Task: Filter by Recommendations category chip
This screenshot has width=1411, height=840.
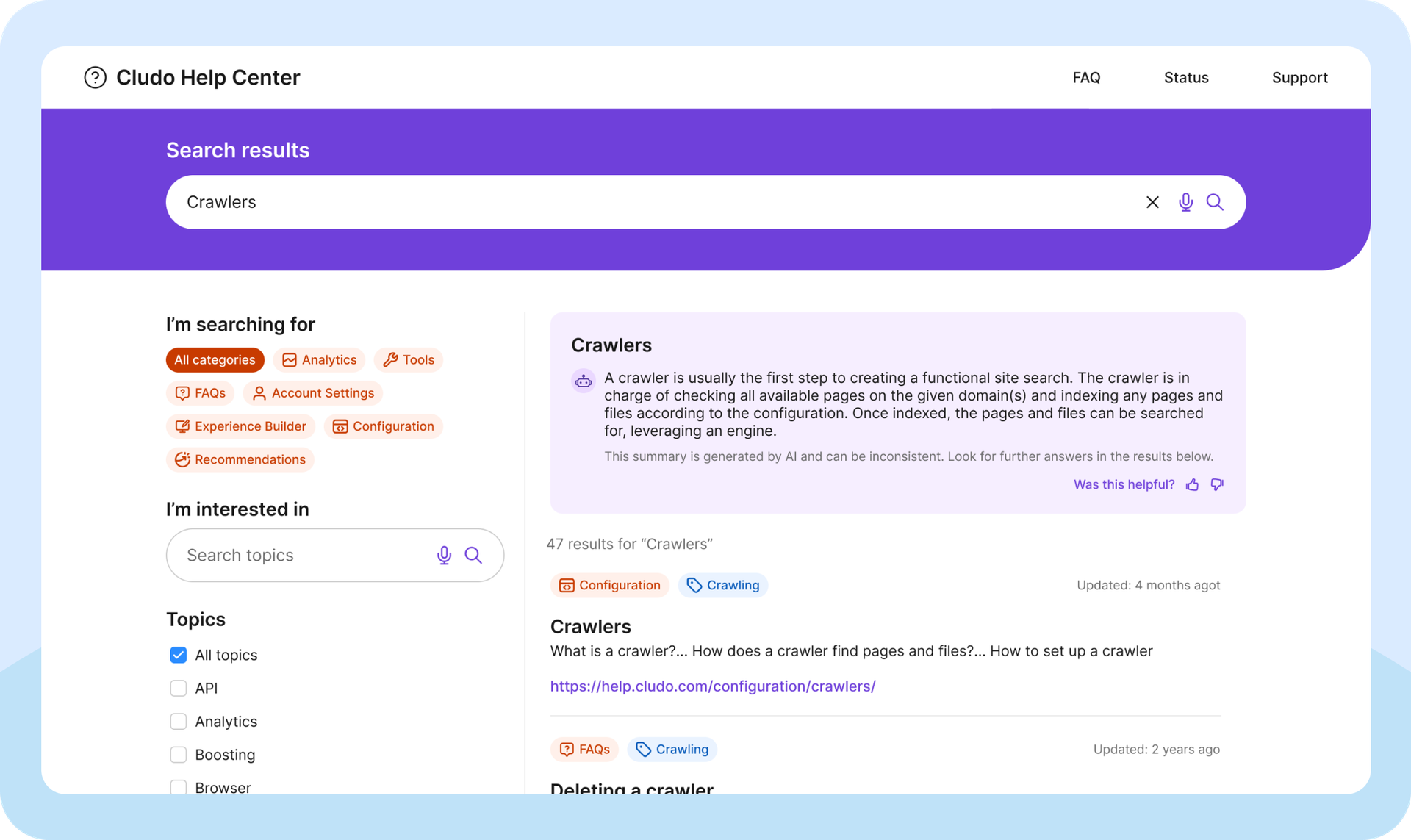Action: 240,459
